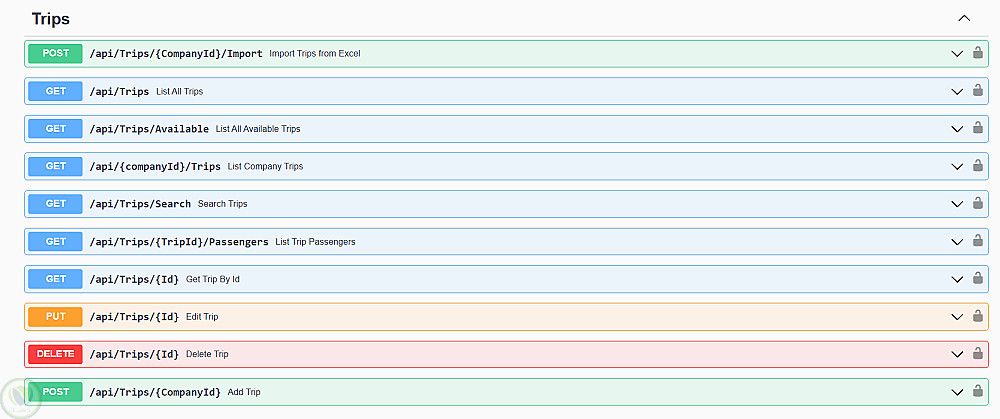The width and height of the screenshot is (1000, 419).
Task: Collapse the Trips section with top chevron
Action: pyautogui.click(x=964, y=18)
